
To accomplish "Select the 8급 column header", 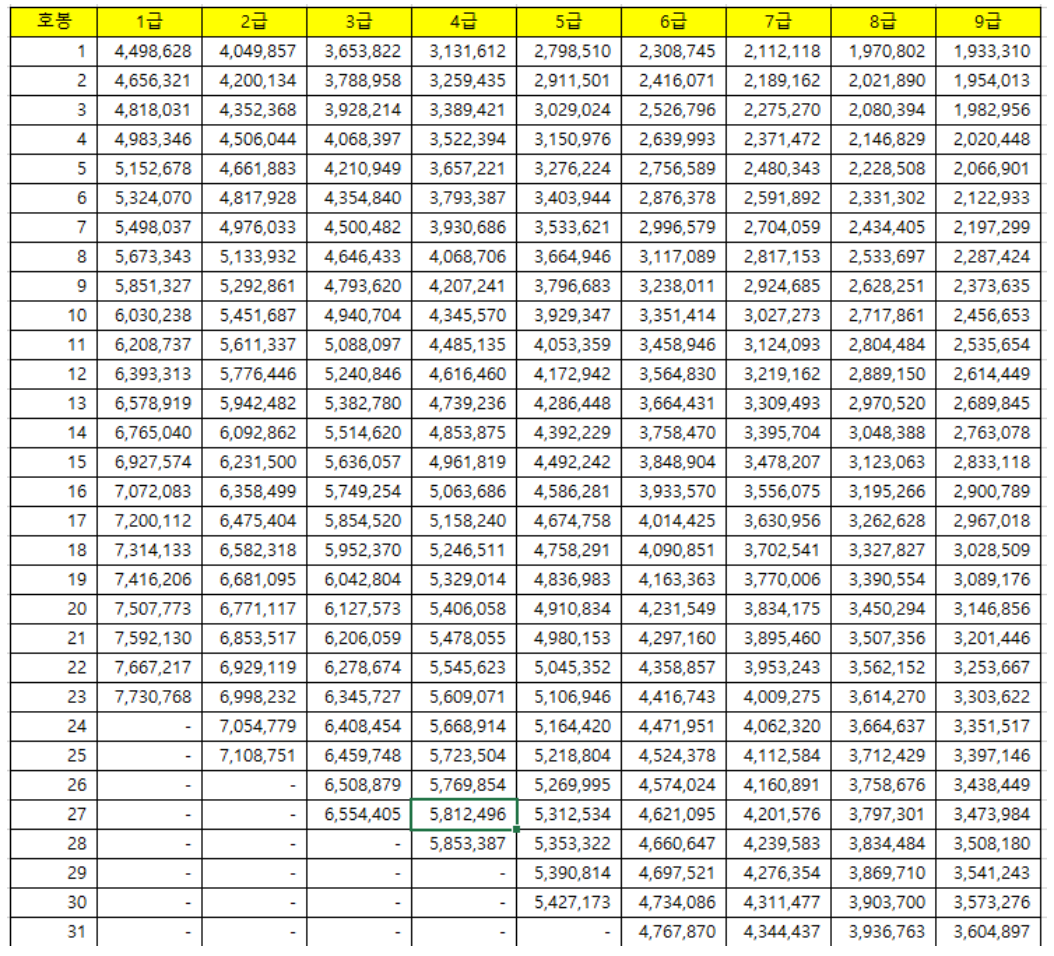I will tap(883, 22).
